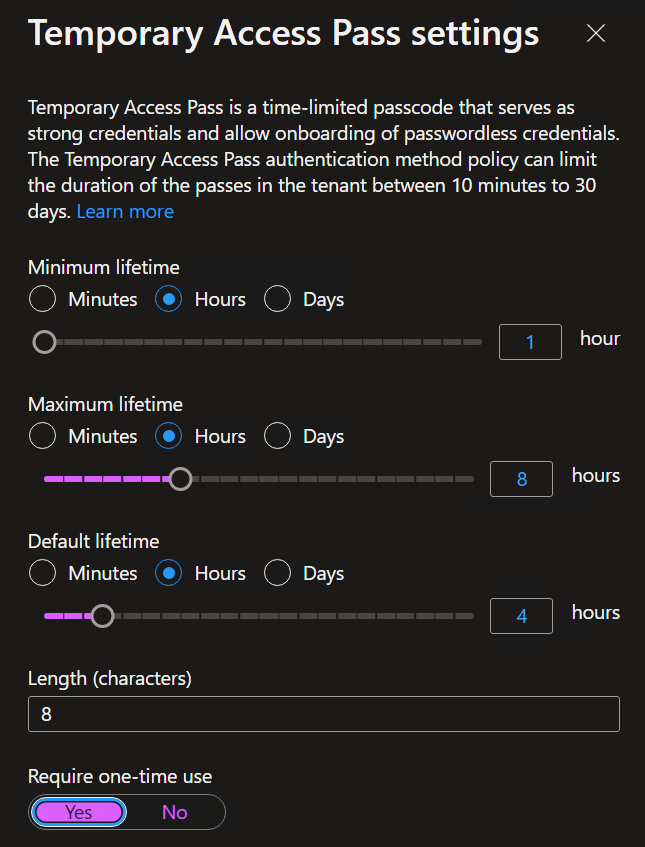Image resolution: width=645 pixels, height=847 pixels.
Task: Select Hours for Minimum lifetime
Action: [x=168, y=299]
